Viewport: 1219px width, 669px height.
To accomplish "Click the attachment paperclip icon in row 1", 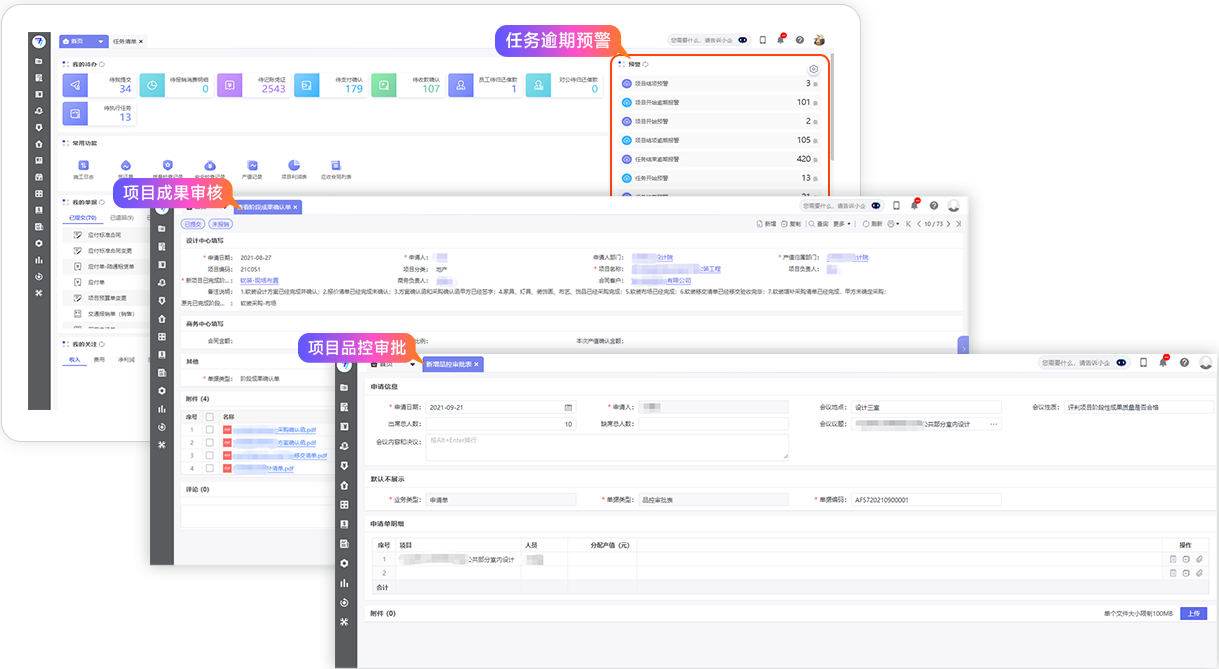I will coord(1200,560).
